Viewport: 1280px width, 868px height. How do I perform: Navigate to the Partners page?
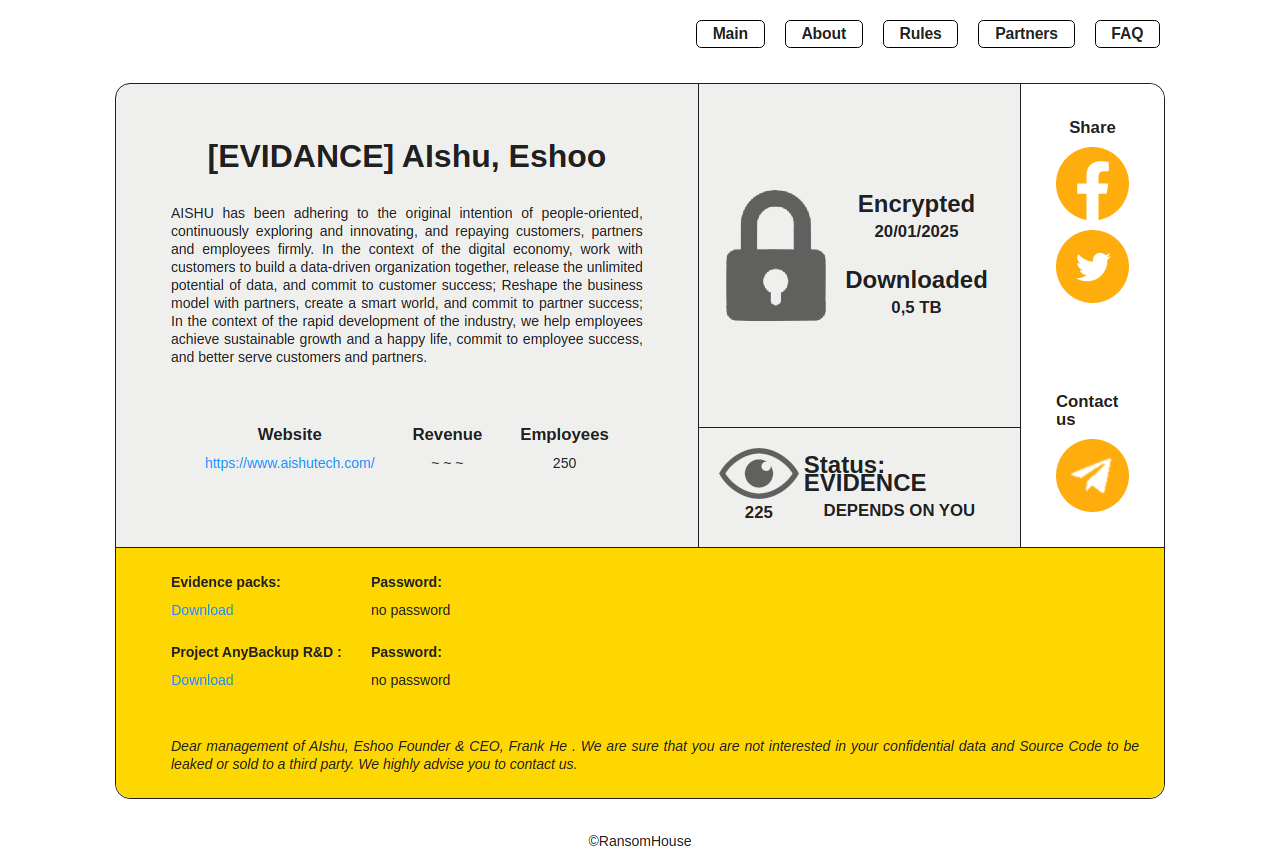pyautogui.click(x=1026, y=34)
